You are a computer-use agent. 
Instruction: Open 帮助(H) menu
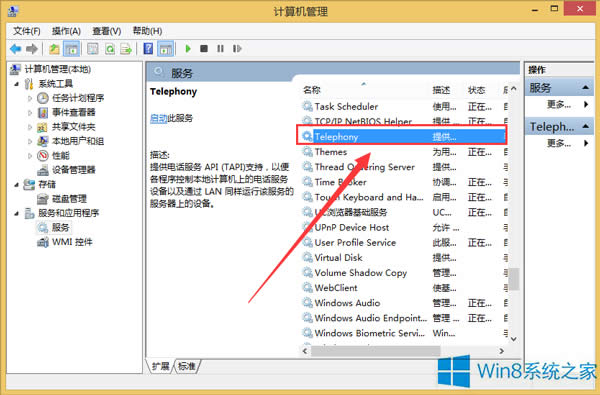[x=147, y=31]
